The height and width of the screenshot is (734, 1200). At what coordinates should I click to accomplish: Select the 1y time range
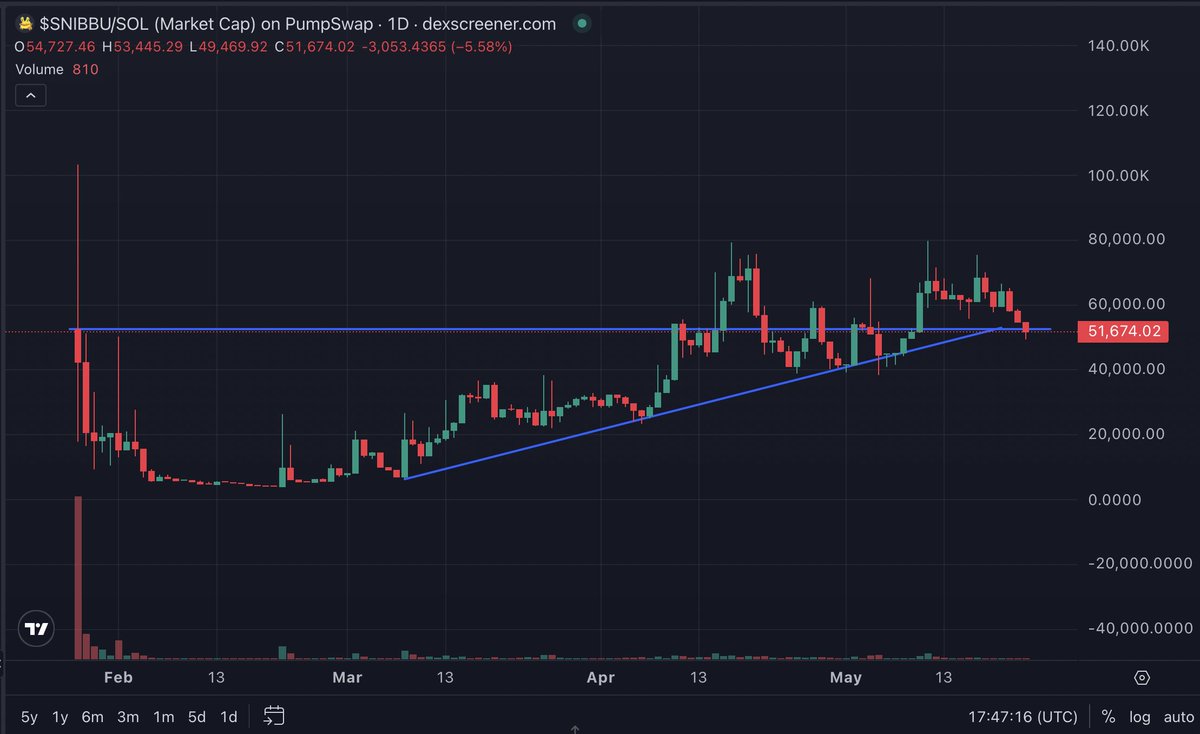tap(61, 716)
